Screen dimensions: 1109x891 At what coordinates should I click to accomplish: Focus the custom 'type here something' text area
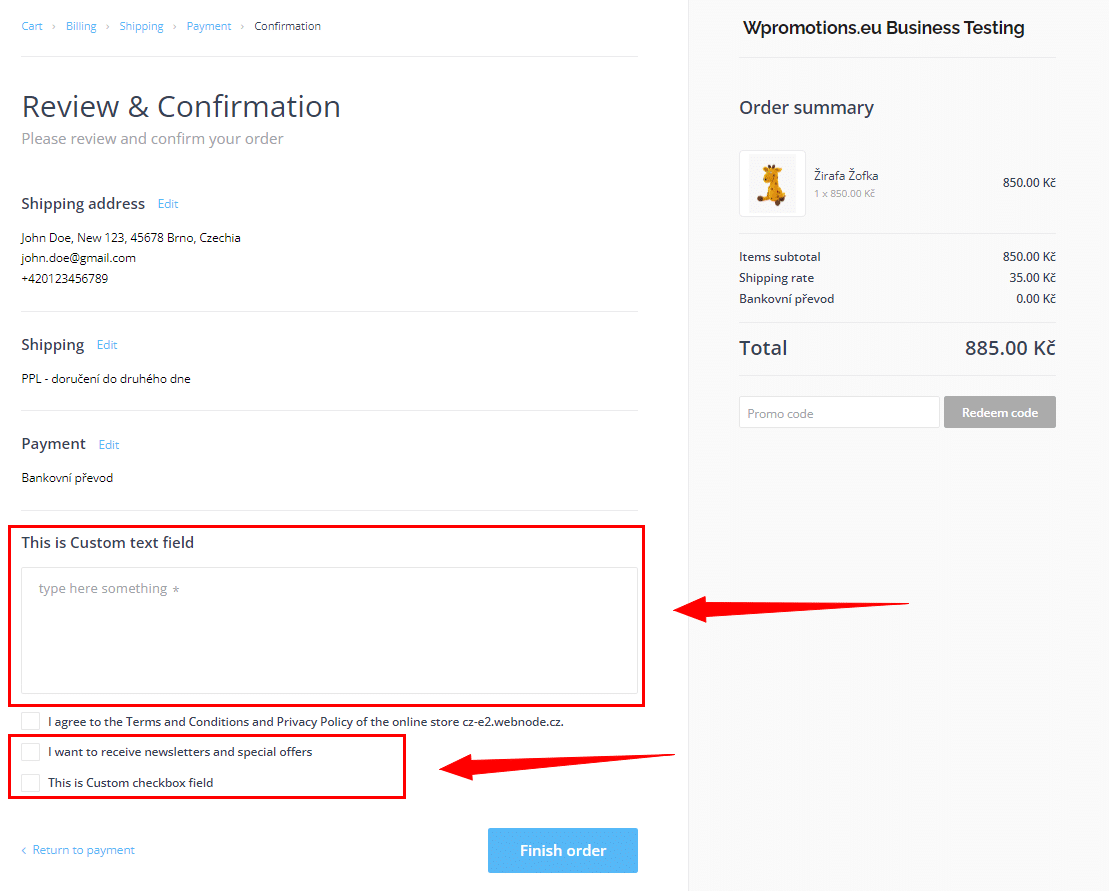(x=329, y=630)
